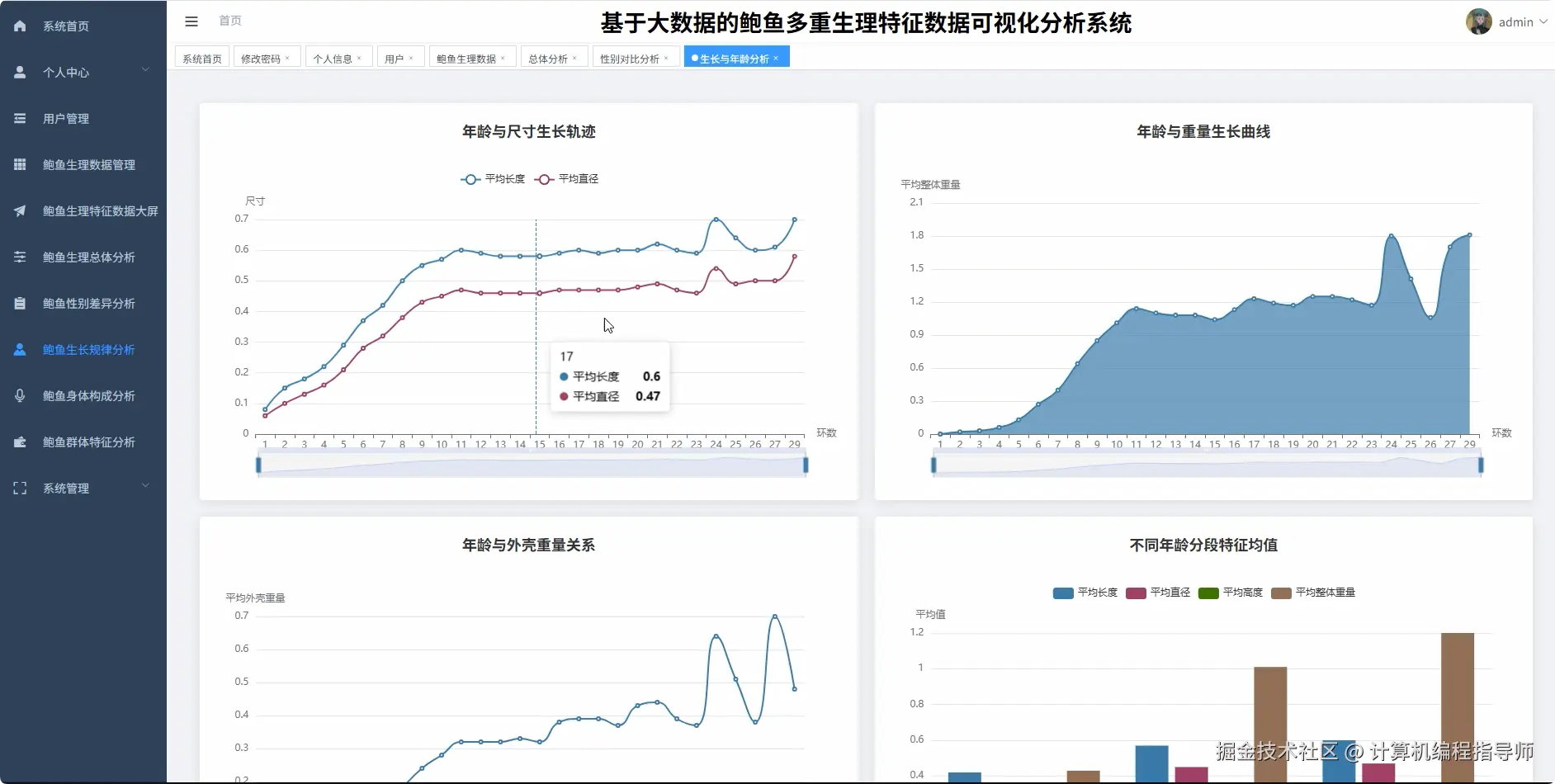Open 用户管理 in the sidebar
The width and height of the screenshot is (1555, 784).
83,119
